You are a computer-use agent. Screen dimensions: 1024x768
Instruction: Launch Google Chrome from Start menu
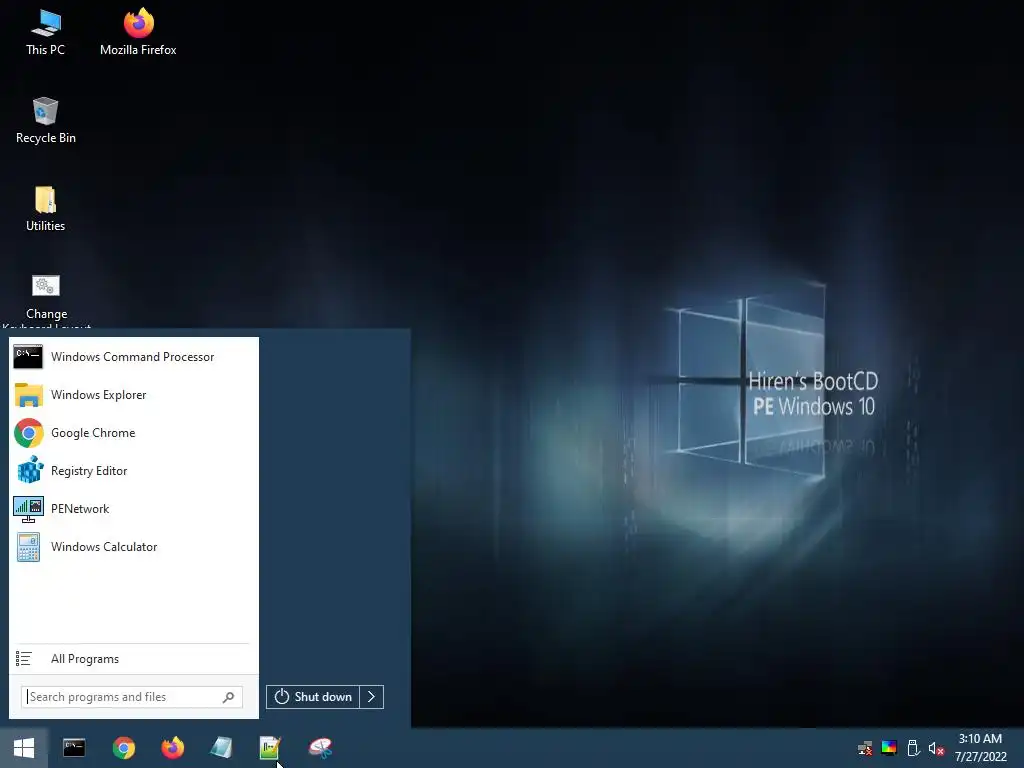point(133,432)
